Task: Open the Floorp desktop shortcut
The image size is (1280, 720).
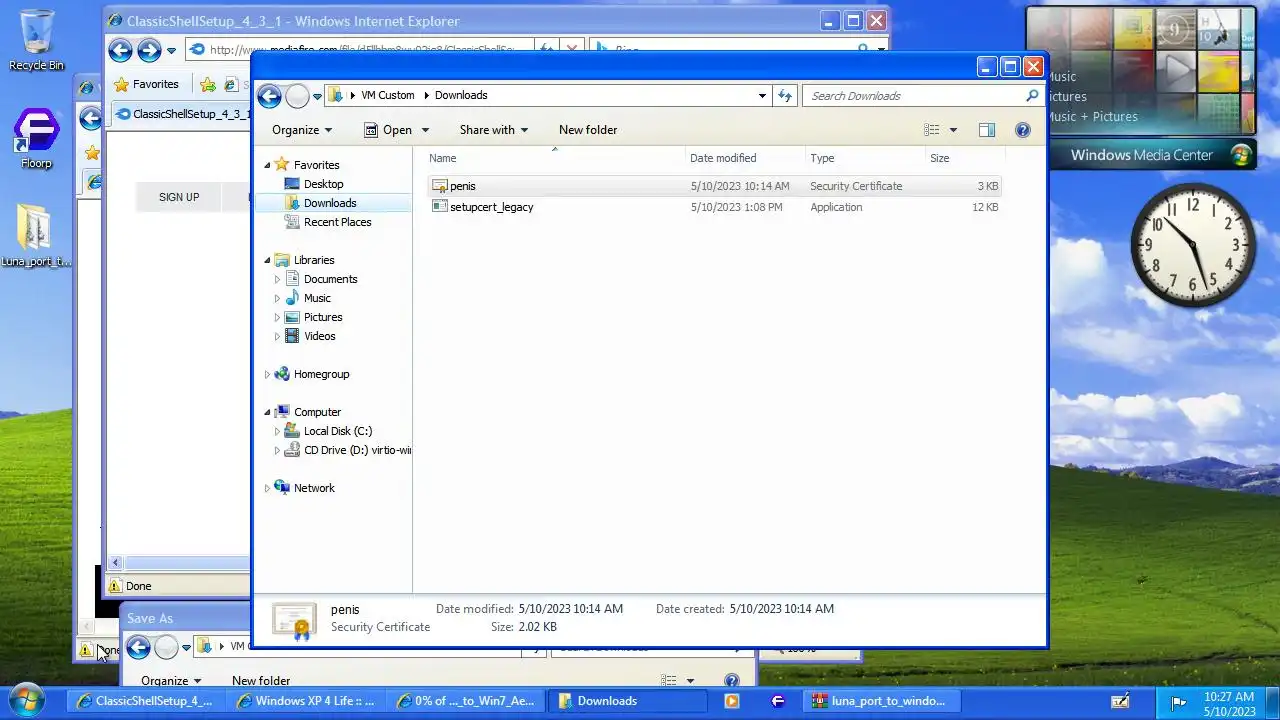Action: (36, 138)
